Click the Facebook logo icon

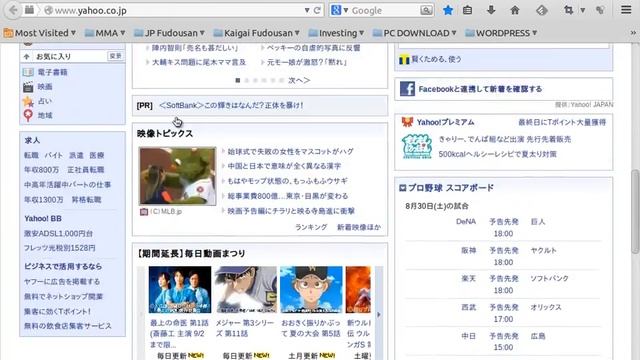point(407,89)
